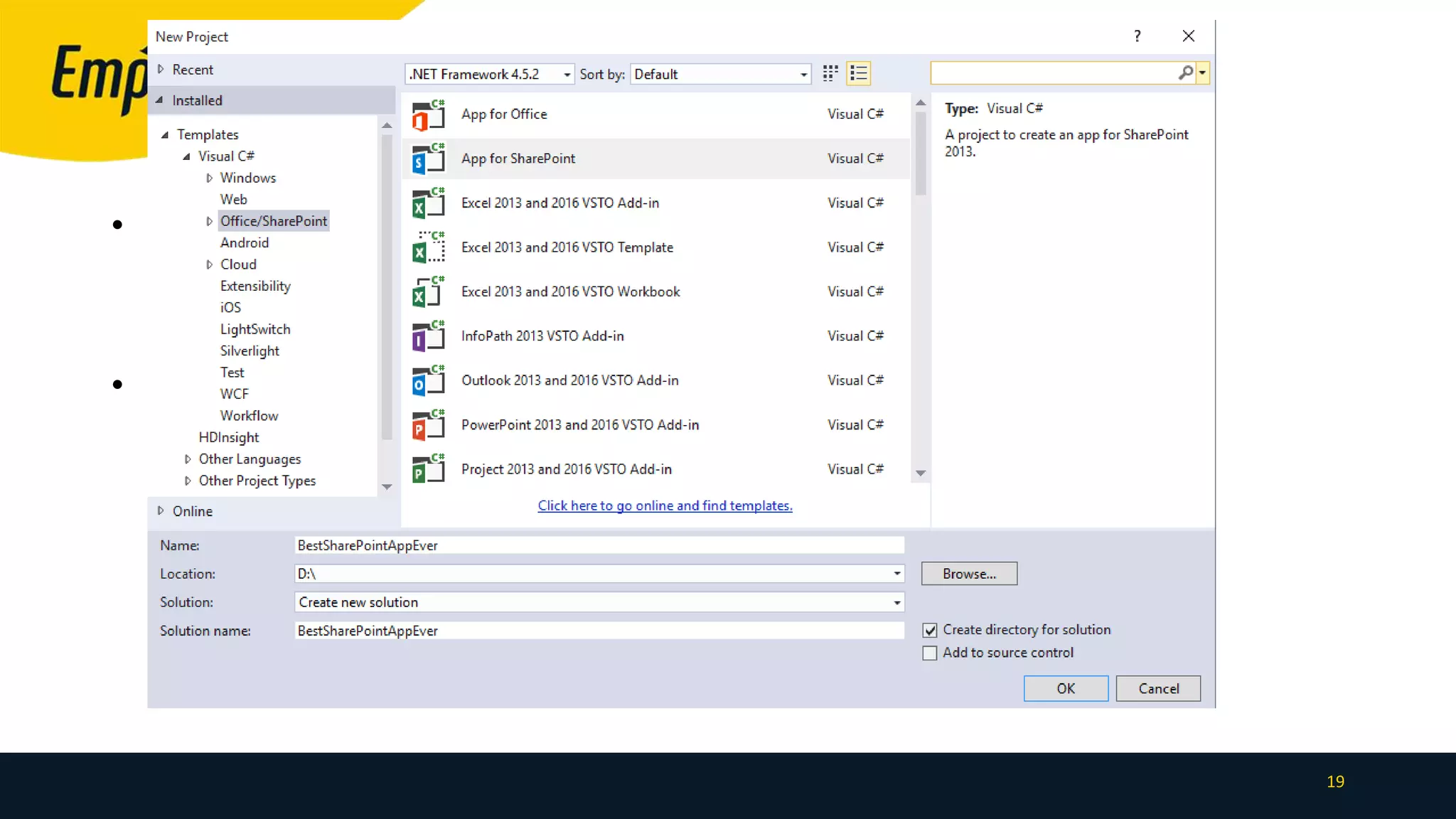Select Project 2013 and 2016 VSTO Add-in text
The image size is (1456, 819).
[566, 470]
